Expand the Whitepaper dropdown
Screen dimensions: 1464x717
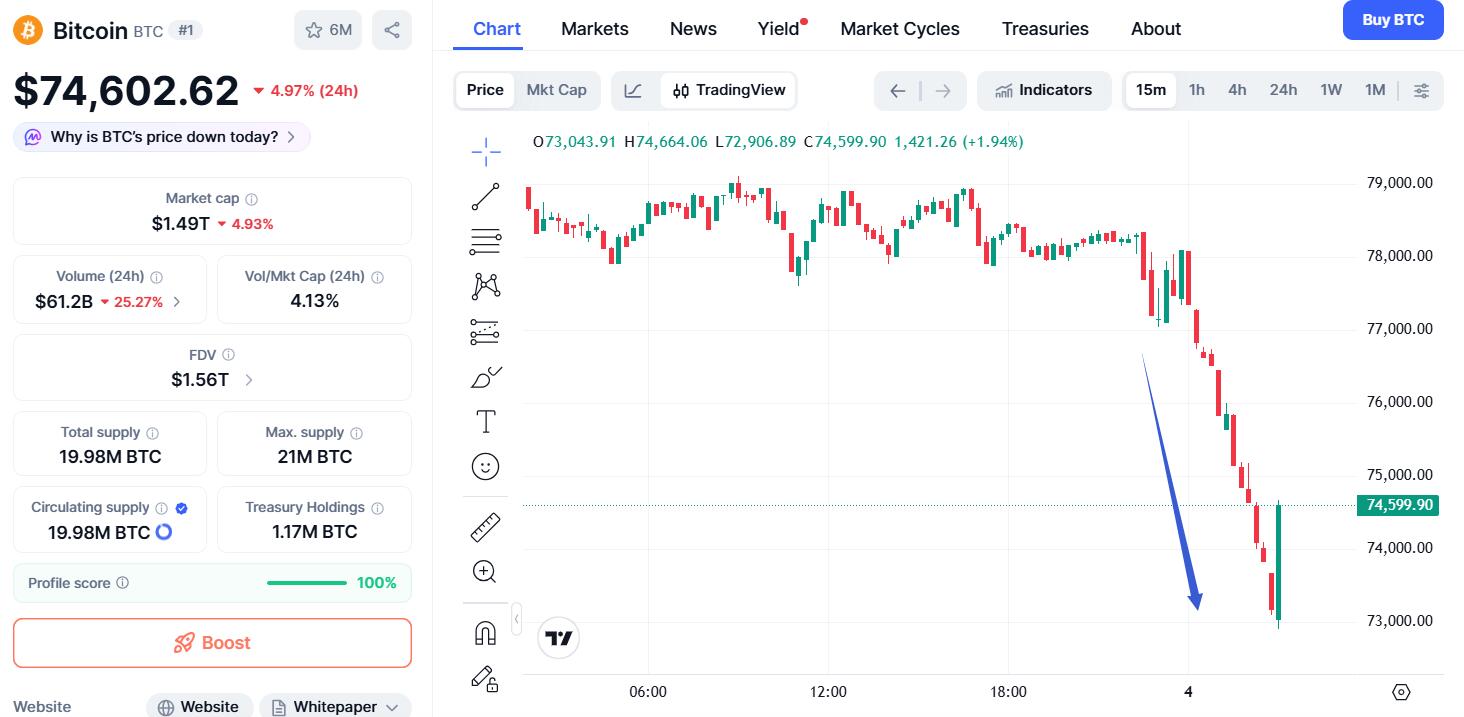[335, 706]
